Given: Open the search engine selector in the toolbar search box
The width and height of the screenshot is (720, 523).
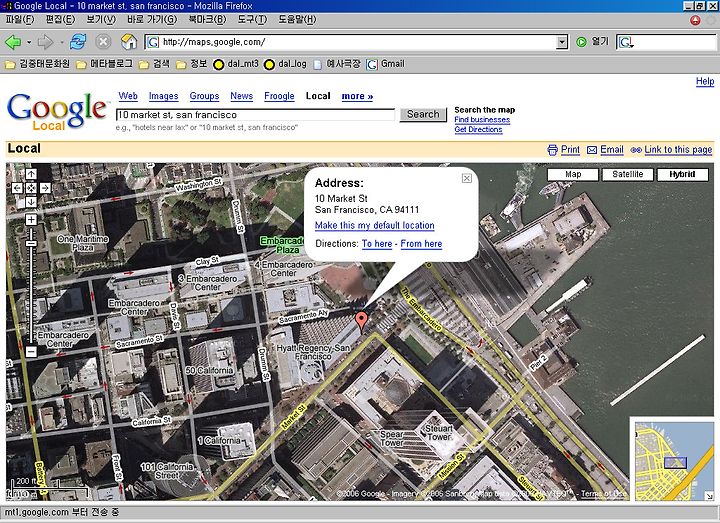Looking at the screenshot, I should pos(625,42).
